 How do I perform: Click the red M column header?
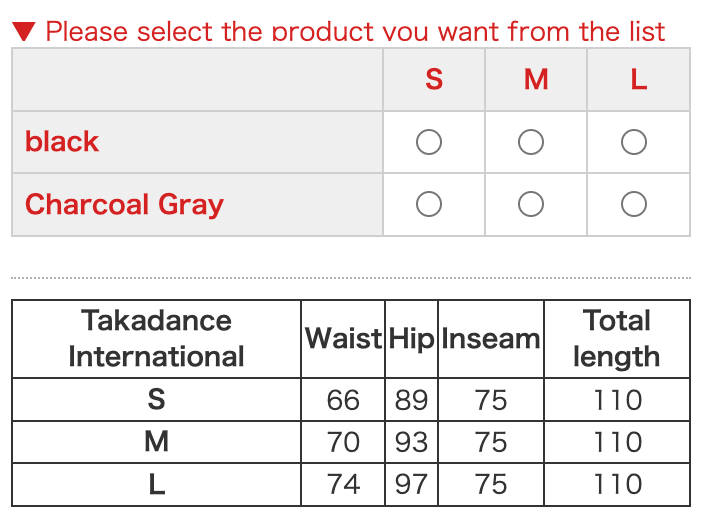pyautogui.click(x=536, y=80)
